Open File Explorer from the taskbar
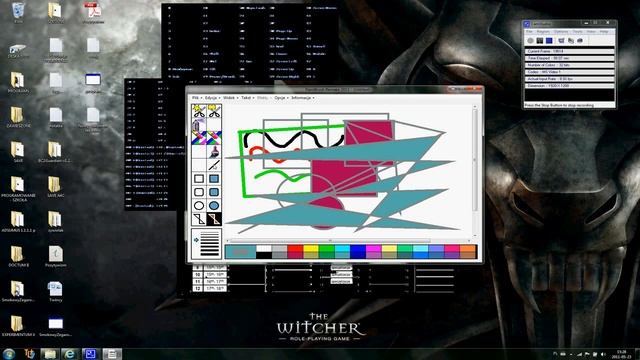 pyautogui.click(x=49, y=353)
